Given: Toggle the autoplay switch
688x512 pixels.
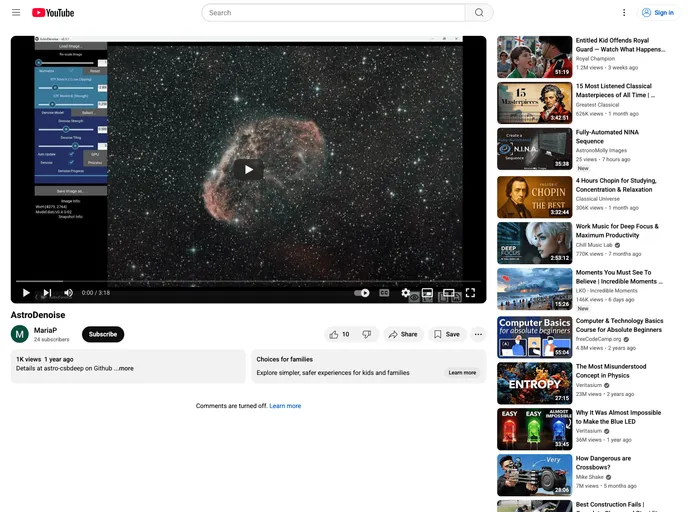Looking at the screenshot, I should (362, 293).
